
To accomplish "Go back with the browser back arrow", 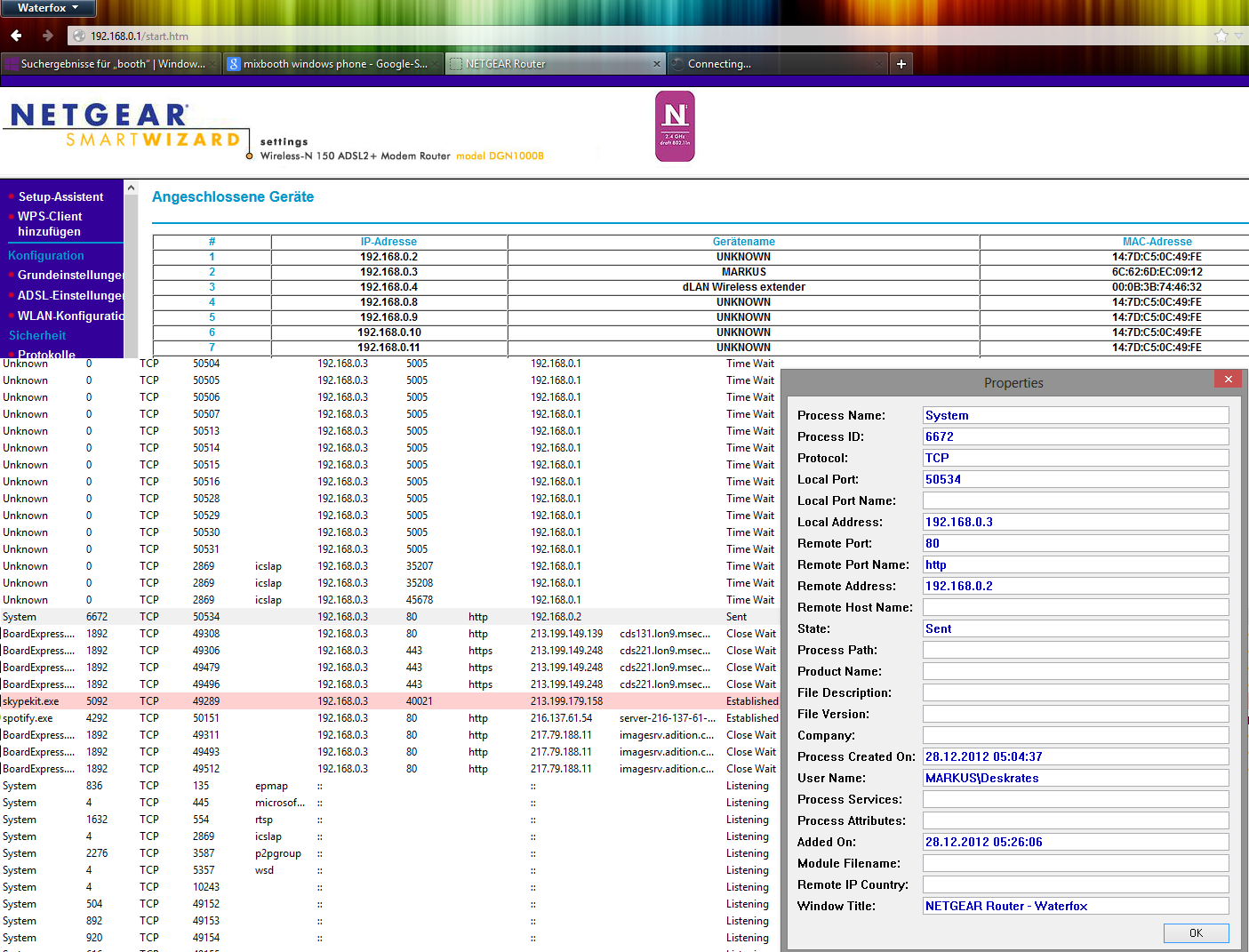I will click(x=16, y=36).
